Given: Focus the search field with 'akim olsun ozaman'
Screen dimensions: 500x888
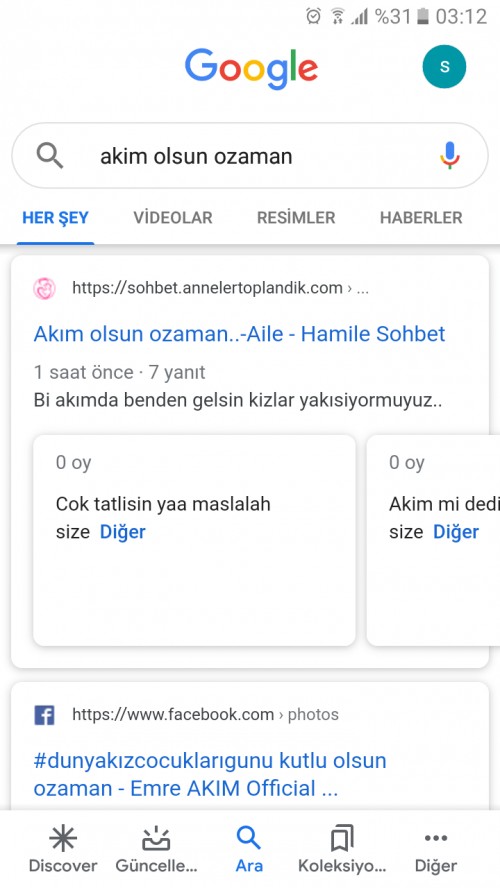Looking at the screenshot, I should click(250, 156).
